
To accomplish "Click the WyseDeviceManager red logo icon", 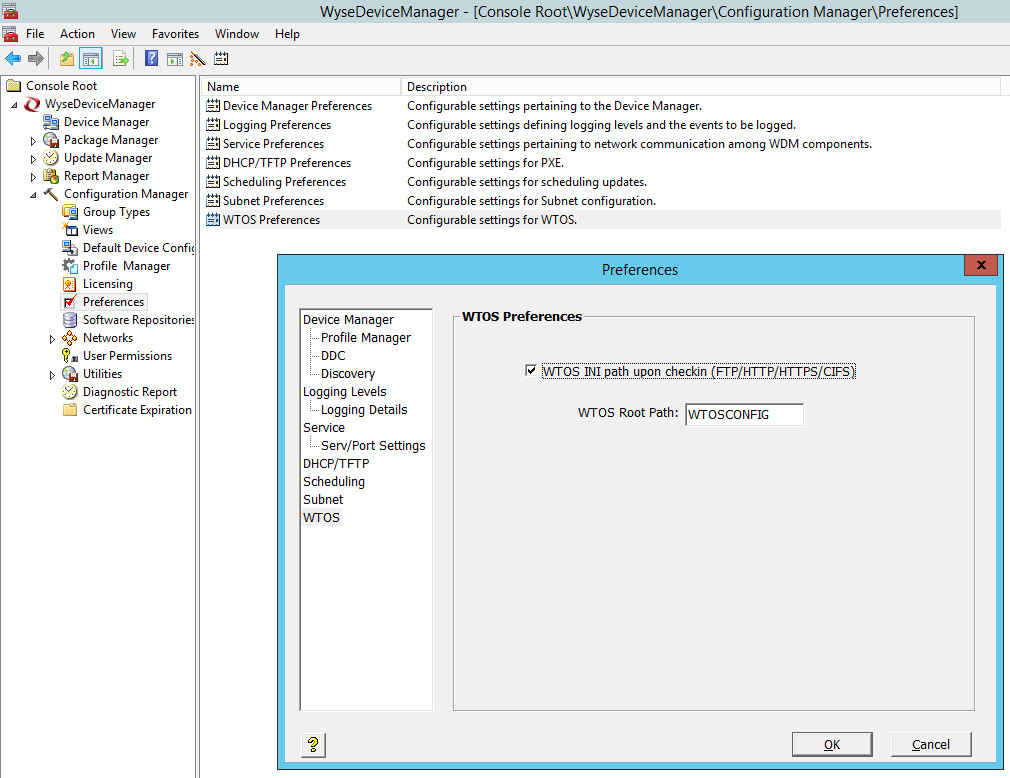I will pos(32,104).
